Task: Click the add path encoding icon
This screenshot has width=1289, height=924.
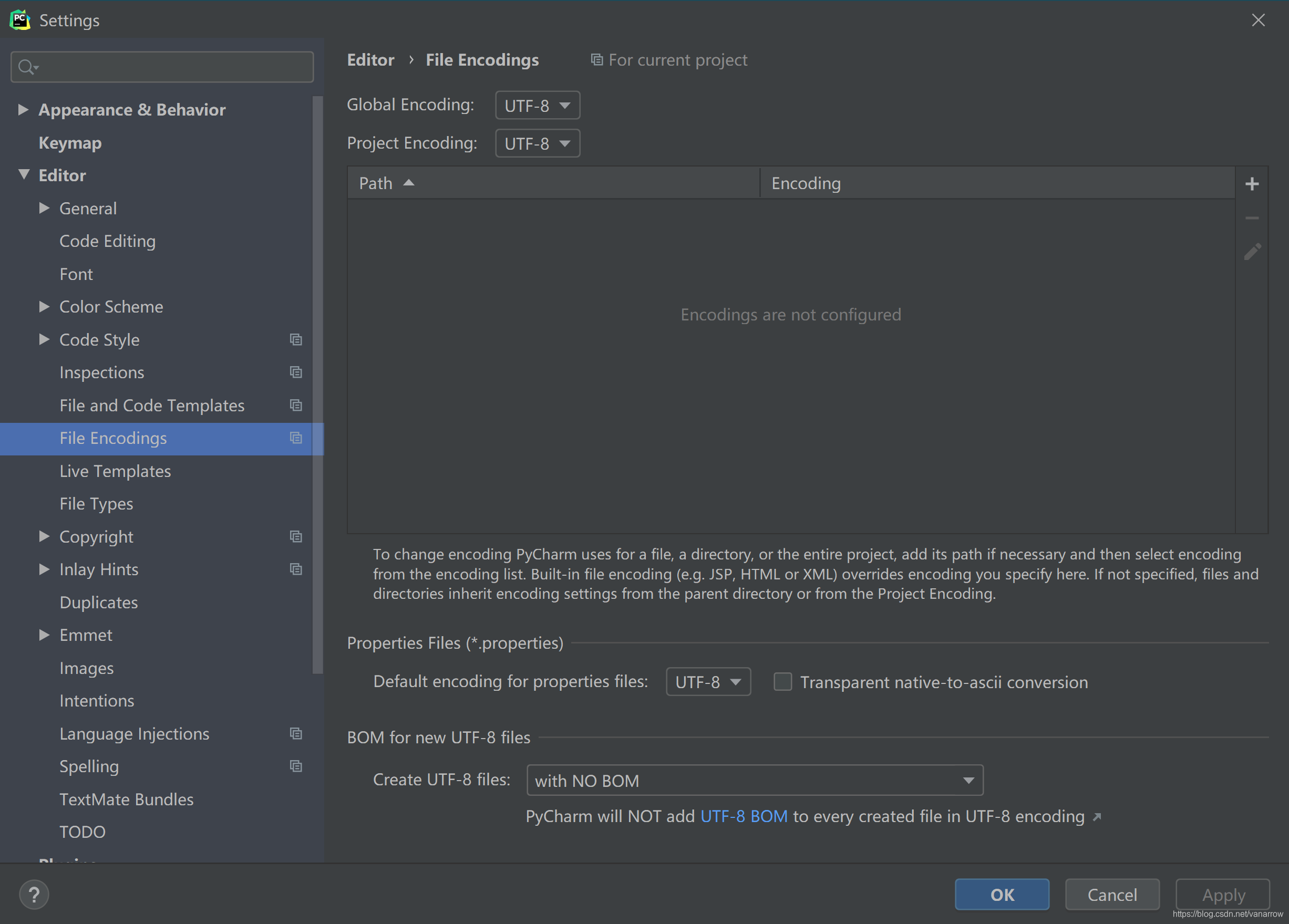Action: tap(1252, 183)
